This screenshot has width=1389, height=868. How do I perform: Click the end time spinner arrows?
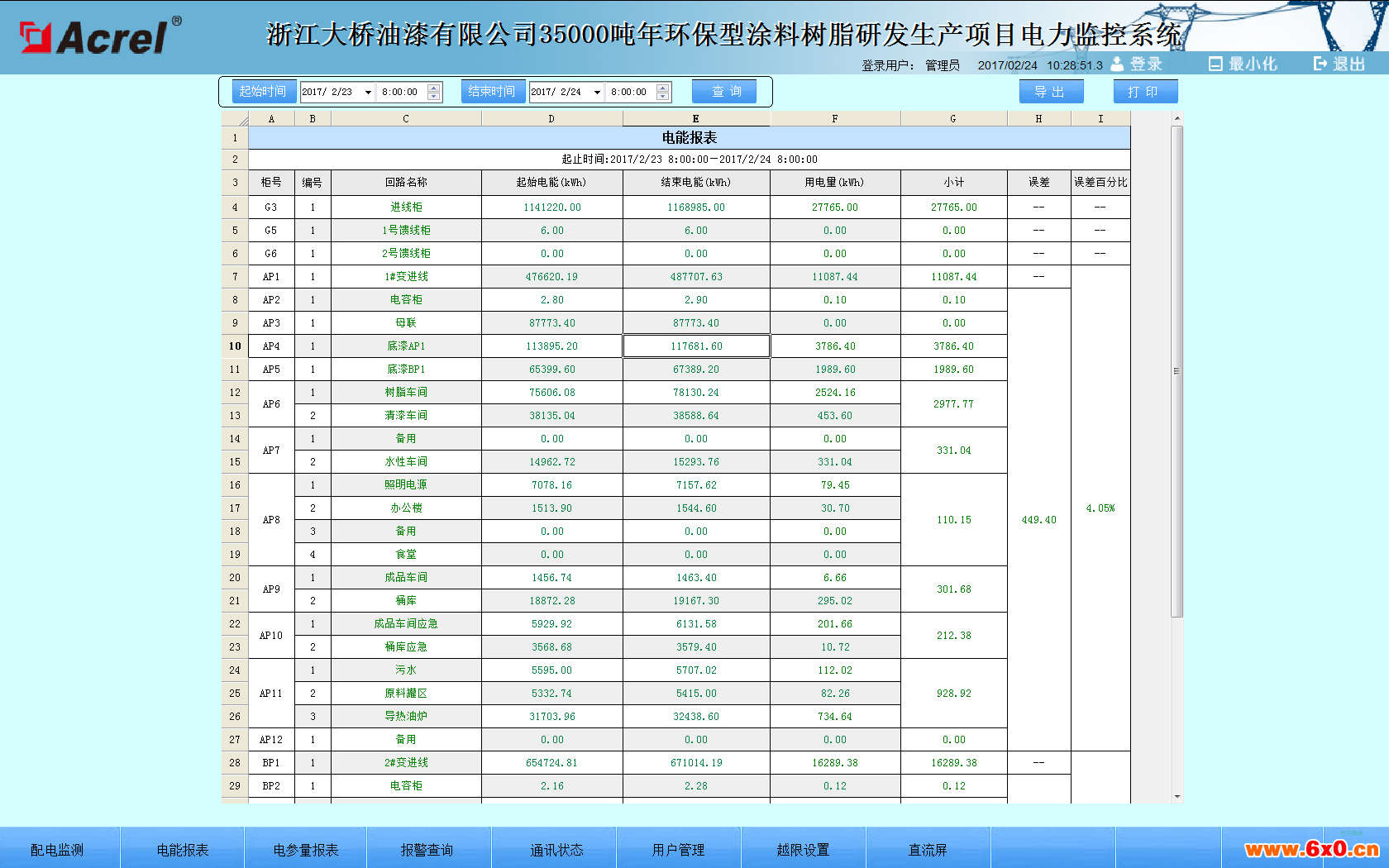tap(663, 92)
